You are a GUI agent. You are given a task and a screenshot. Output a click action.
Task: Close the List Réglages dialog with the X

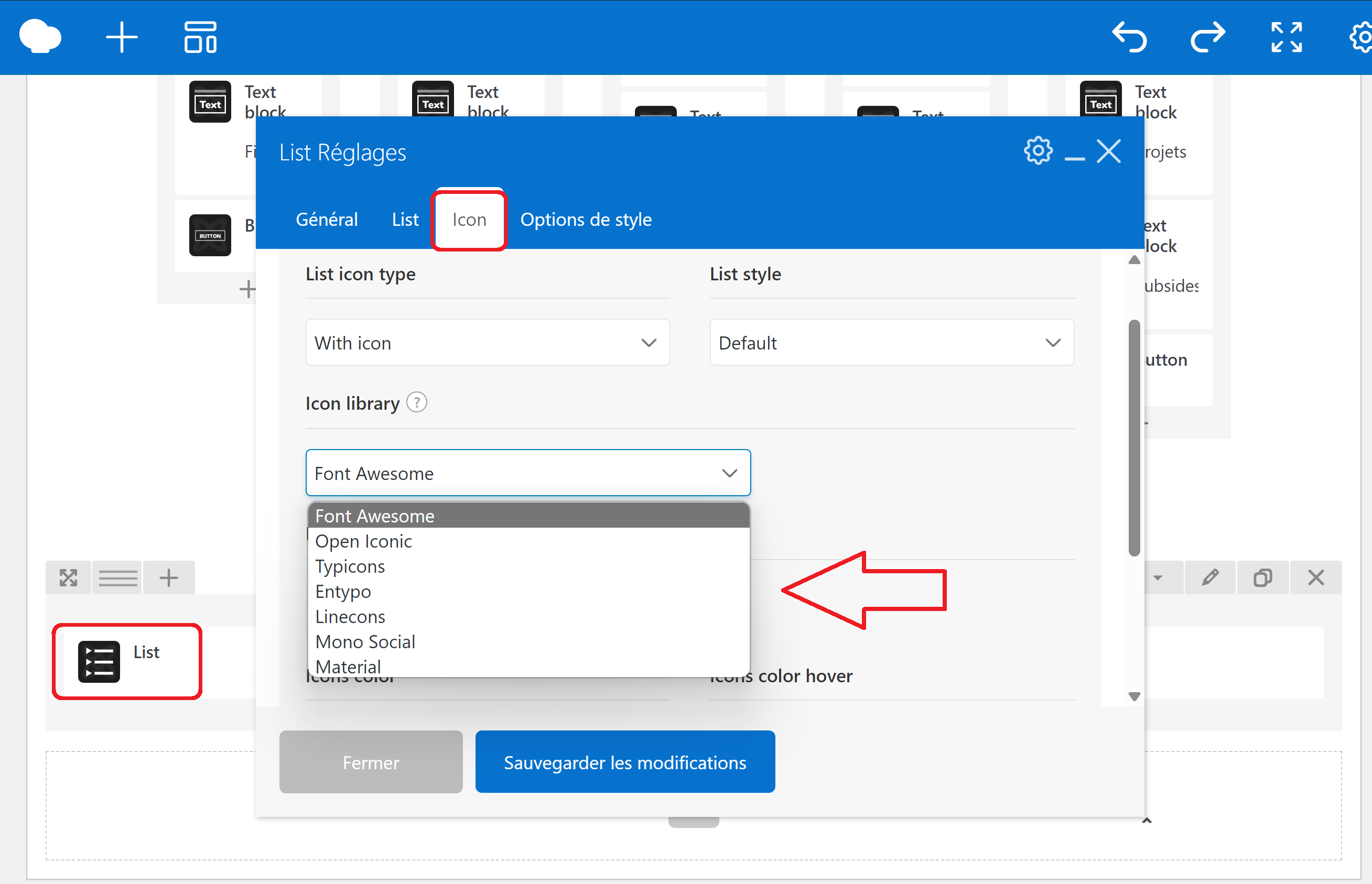(1108, 151)
